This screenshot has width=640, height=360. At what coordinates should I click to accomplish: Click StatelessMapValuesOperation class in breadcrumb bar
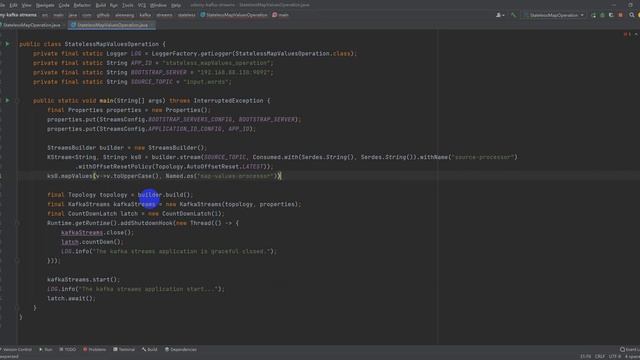tap(234, 15)
